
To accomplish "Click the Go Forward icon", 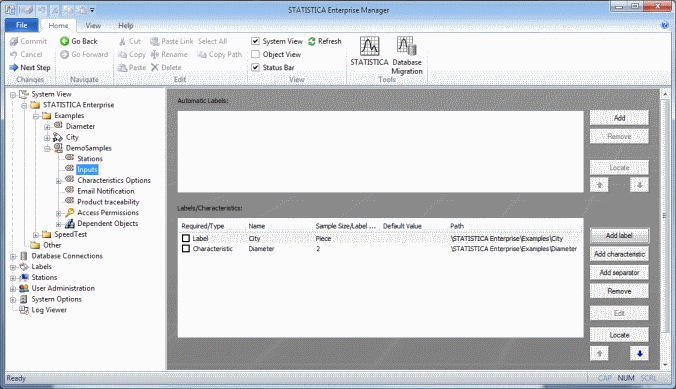I will tap(65, 54).
